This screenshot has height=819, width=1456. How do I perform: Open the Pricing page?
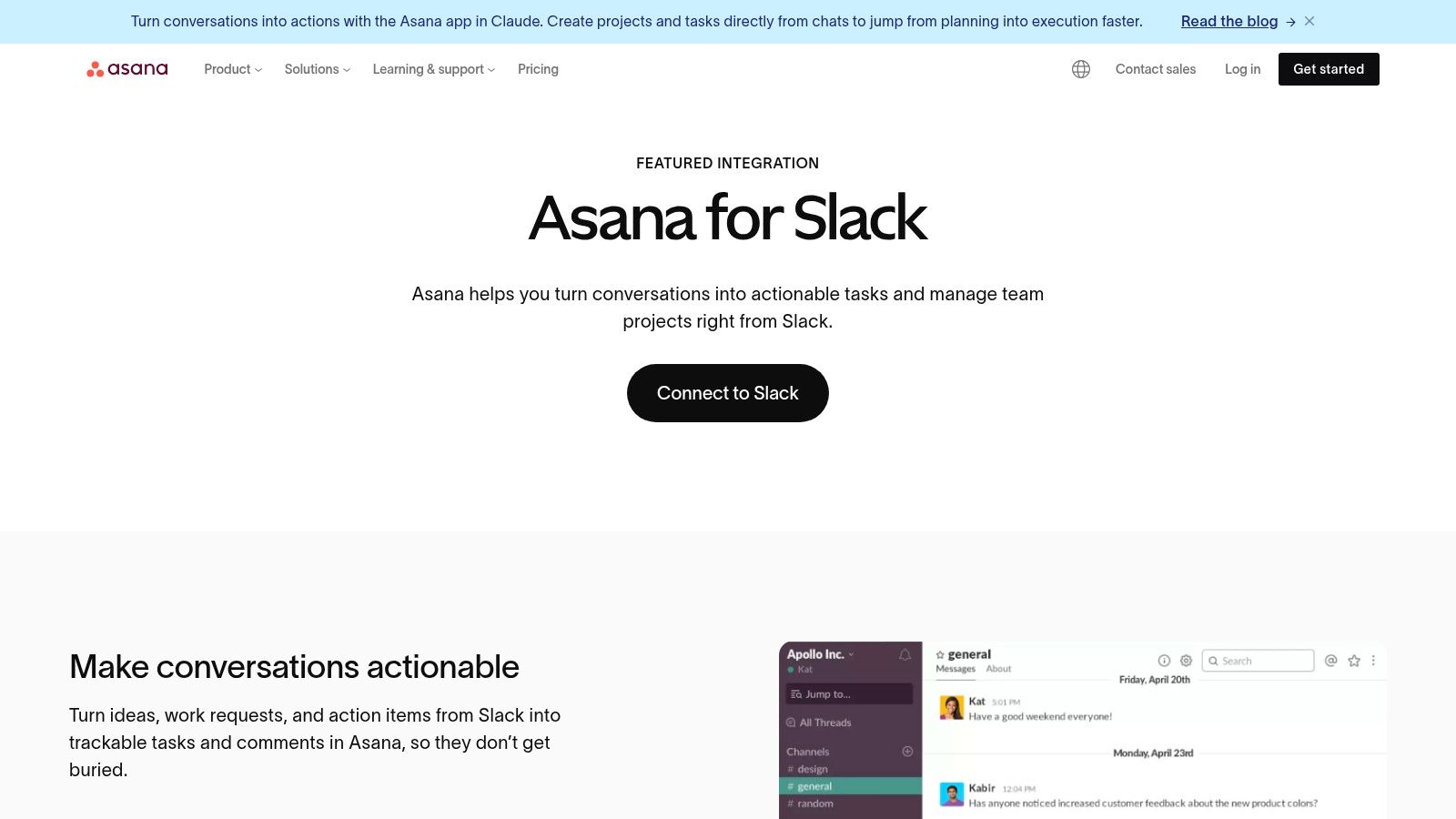pyautogui.click(x=538, y=69)
